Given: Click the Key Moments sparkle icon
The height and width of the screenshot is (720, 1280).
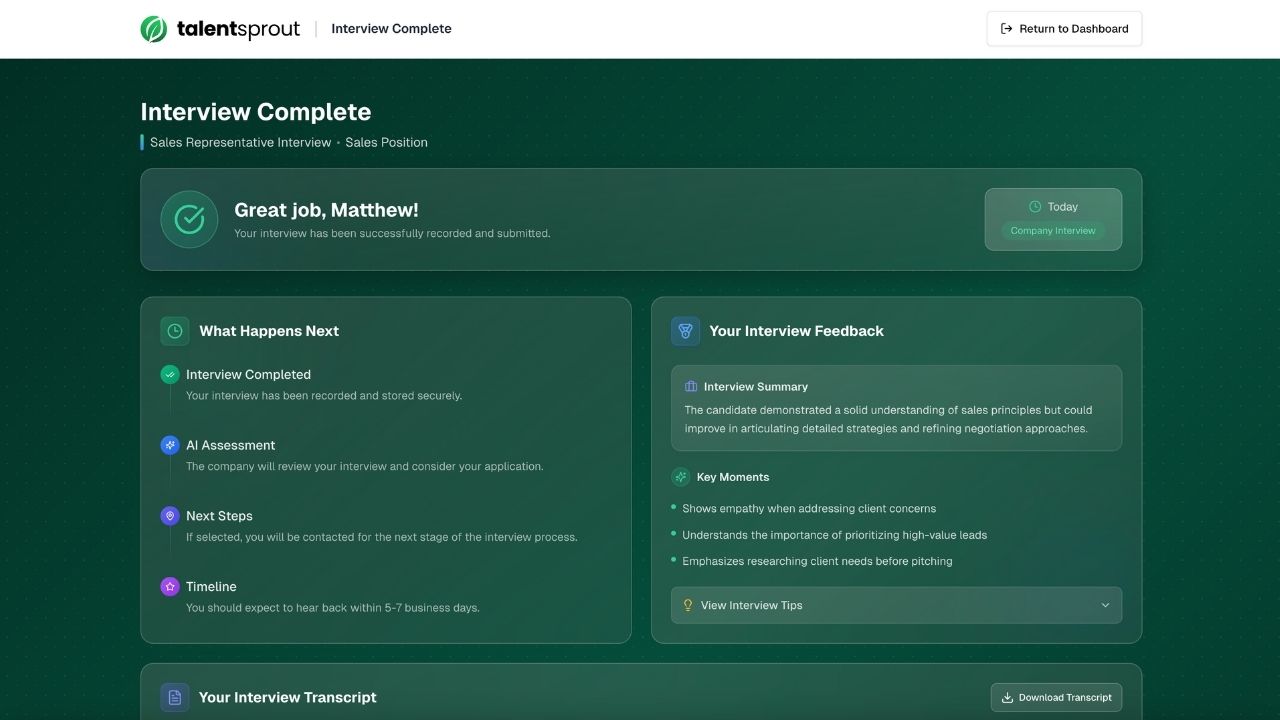Looking at the screenshot, I should click(x=681, y=477).
